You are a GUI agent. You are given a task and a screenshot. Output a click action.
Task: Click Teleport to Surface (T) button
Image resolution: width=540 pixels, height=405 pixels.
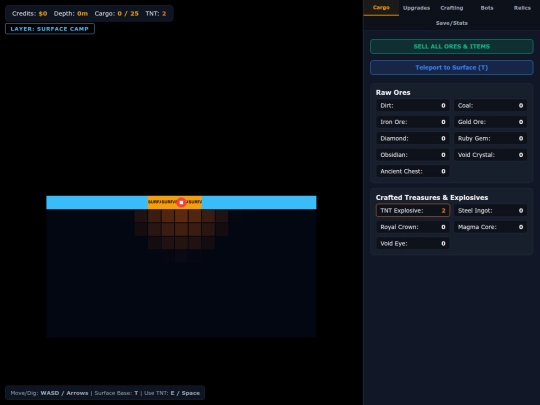[451, 68]
